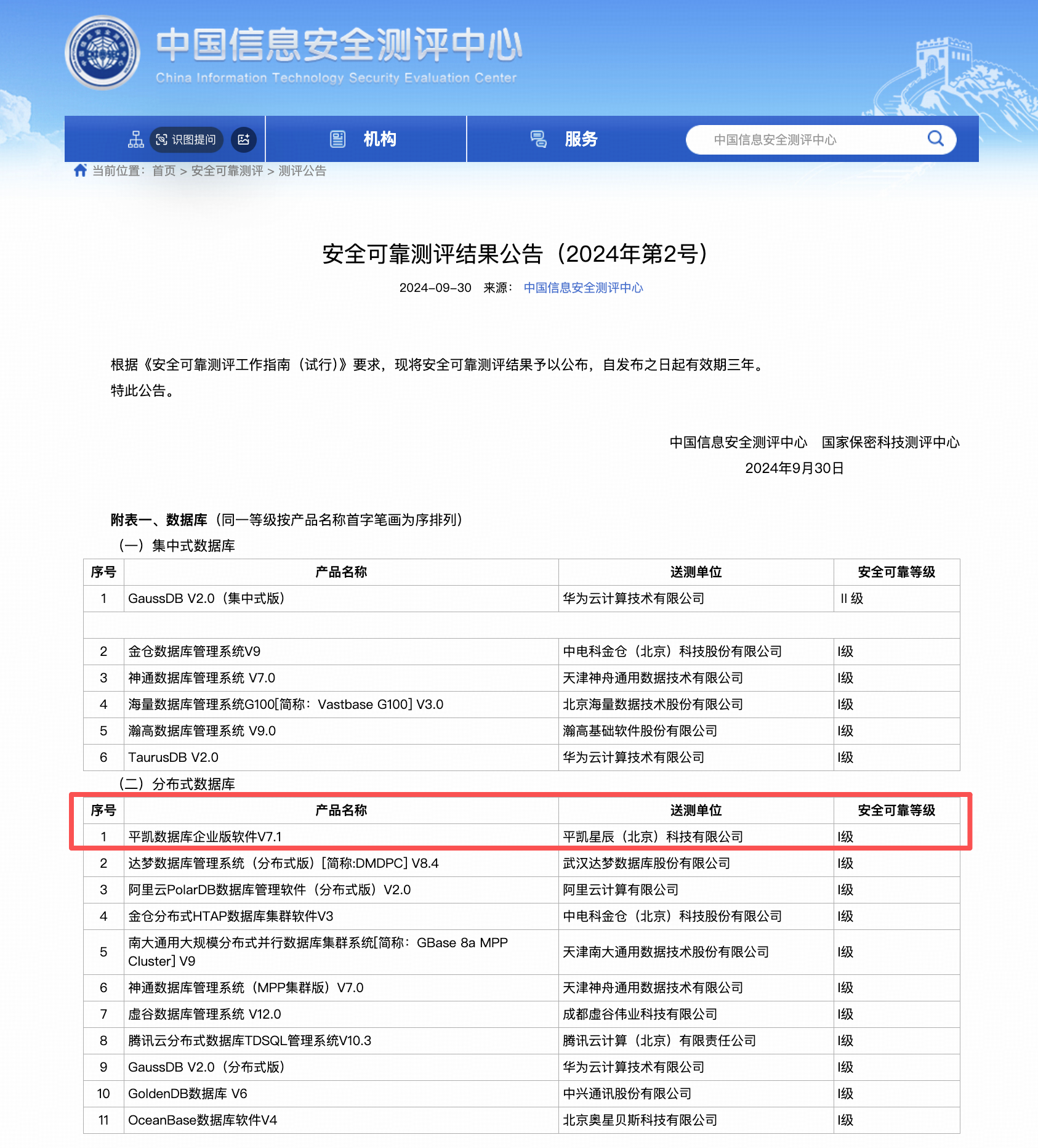Open the 机构 navigation menu

[x=380, y=139]
